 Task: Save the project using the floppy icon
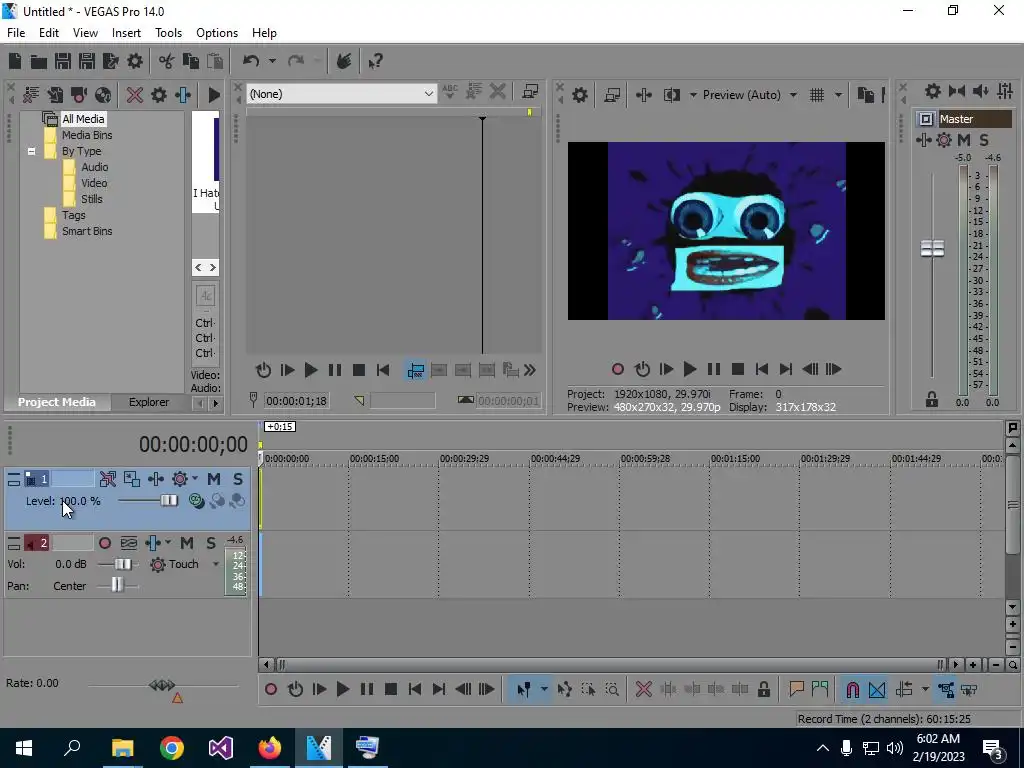tap(63, 61)
